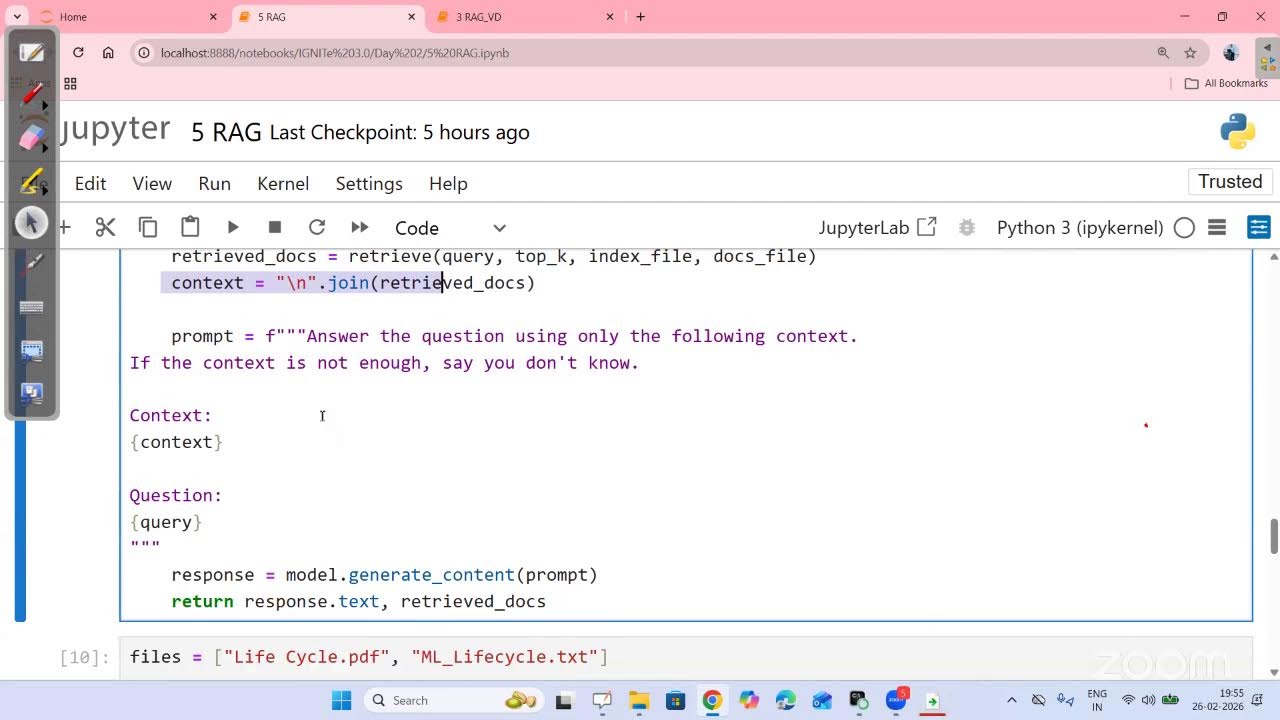Open Google Chrome from the taskbar

[x=712, y=700]
